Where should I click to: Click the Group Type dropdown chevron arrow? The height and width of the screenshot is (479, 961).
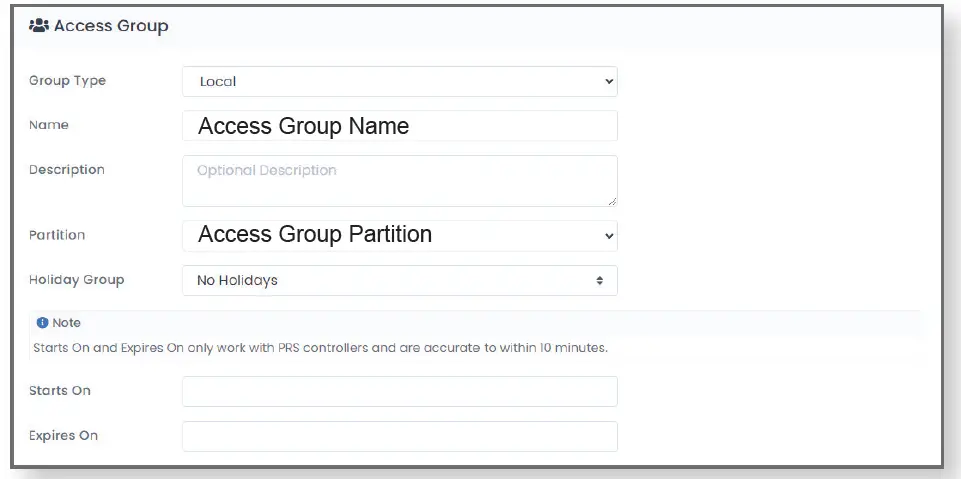tap(609, 82)
